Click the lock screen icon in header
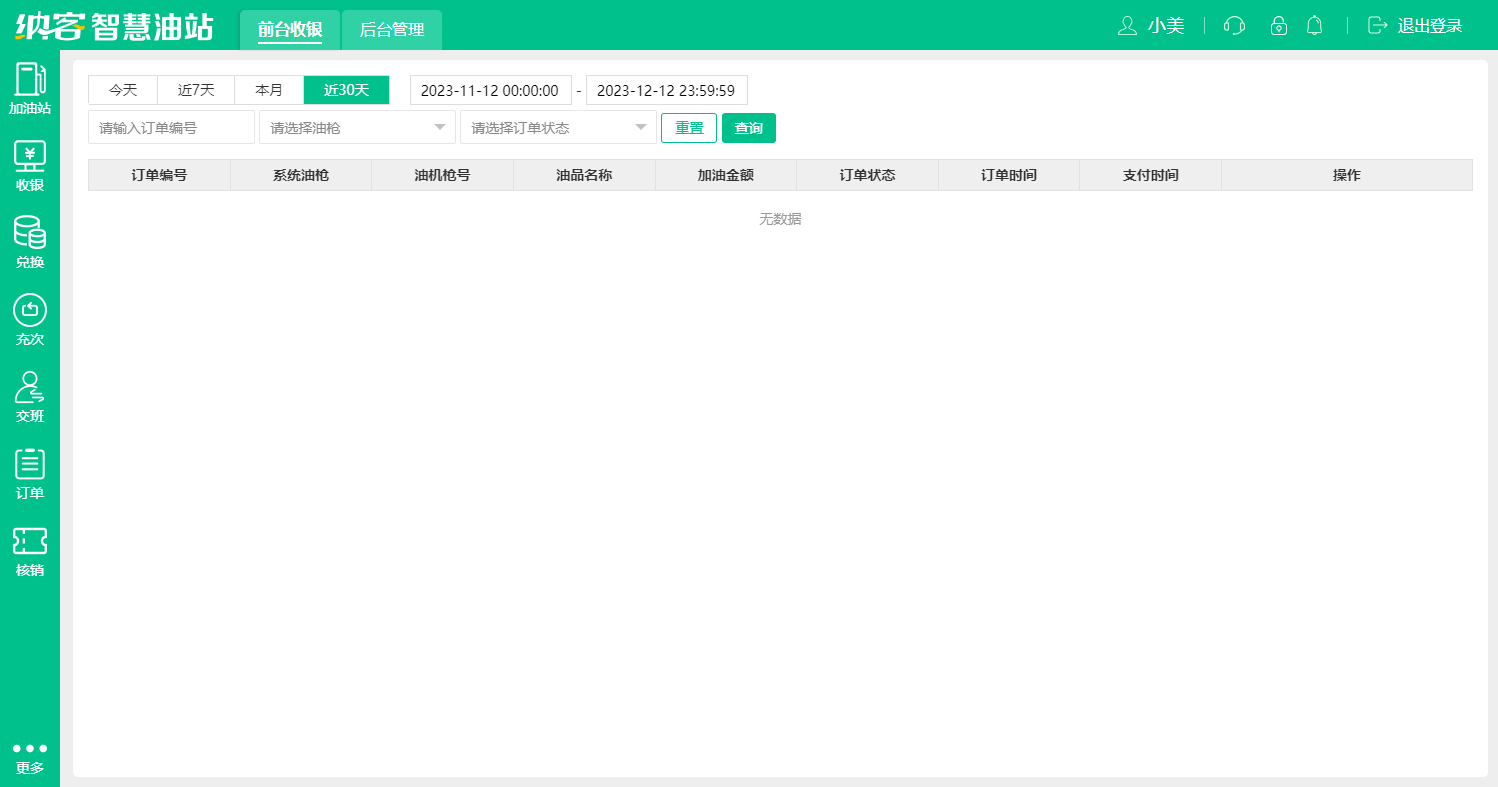The height and width of the screenshot is (787, 1498). [1278, 26]
